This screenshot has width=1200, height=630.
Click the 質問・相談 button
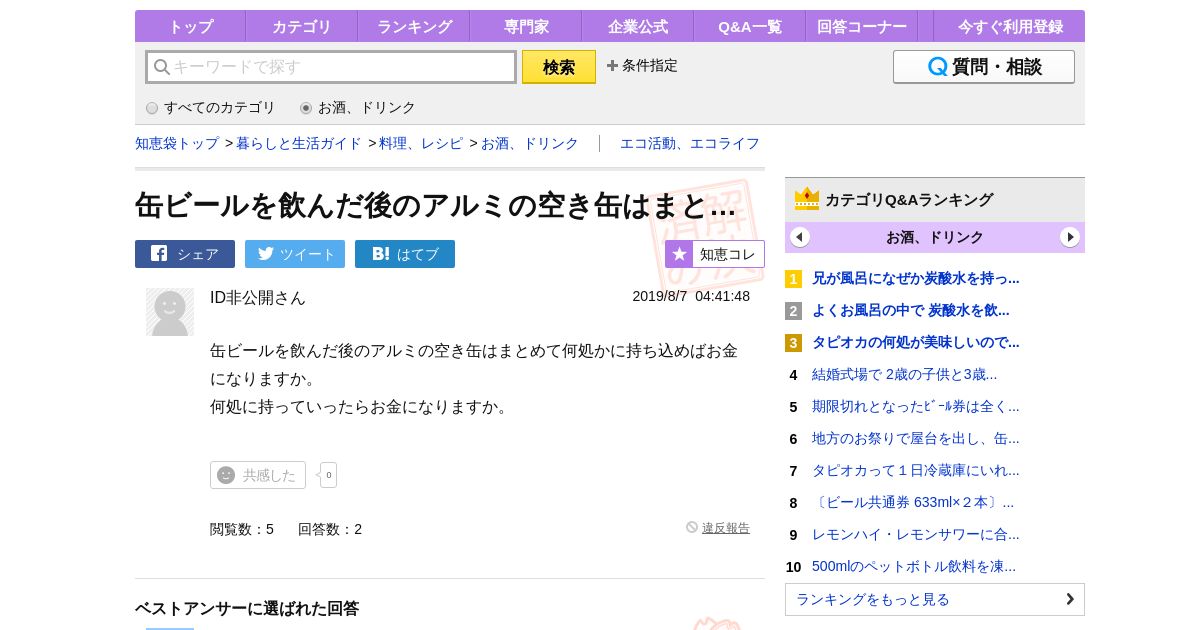tap(984, 67)
